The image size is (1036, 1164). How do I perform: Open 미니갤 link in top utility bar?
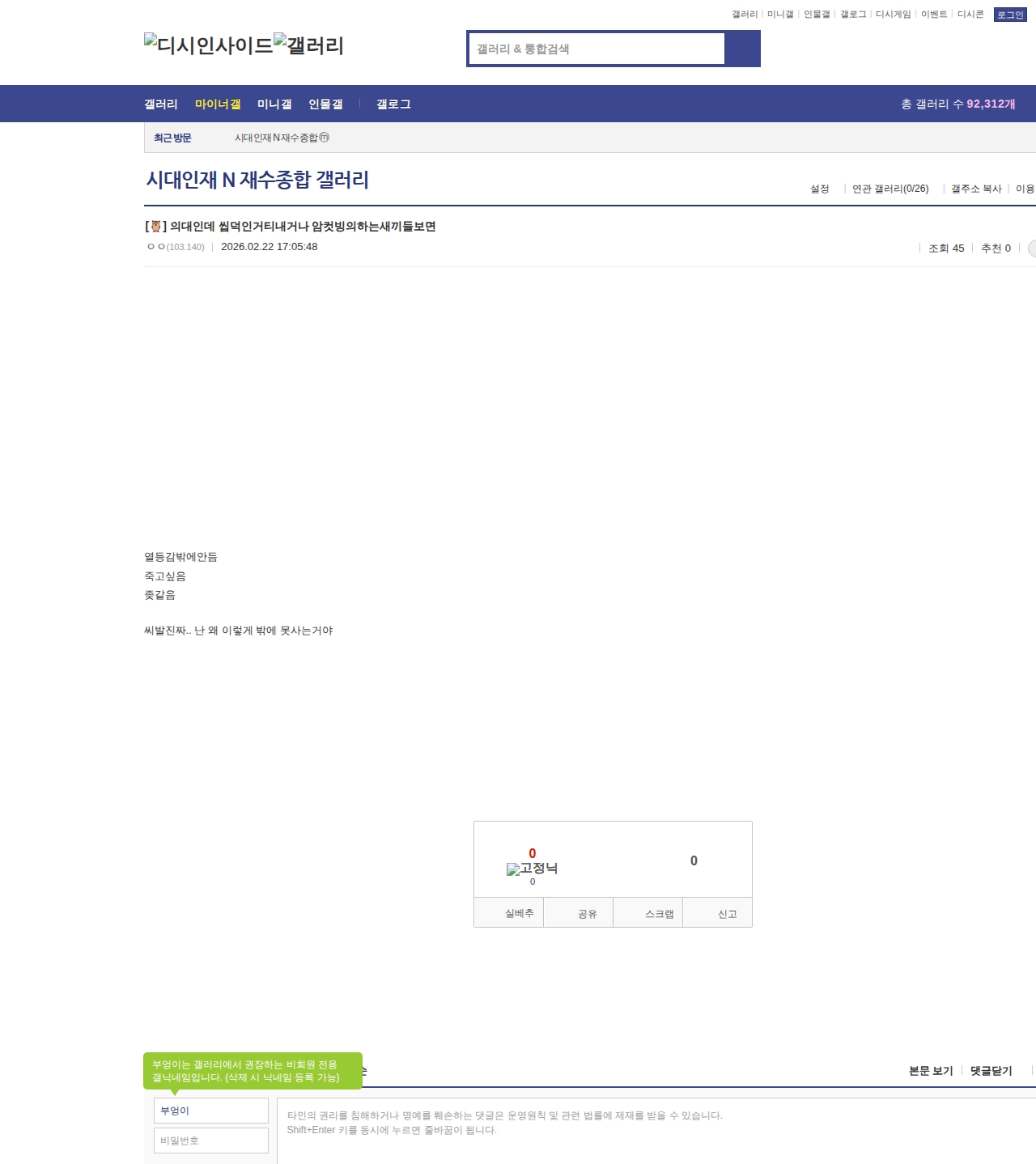(780, 15)
